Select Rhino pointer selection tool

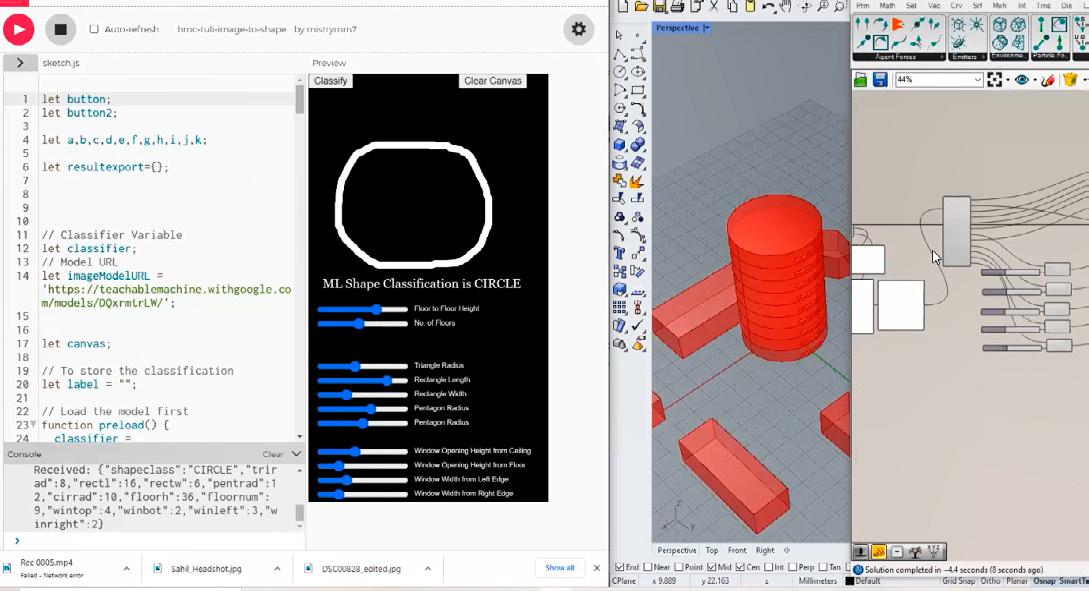(620, 35)
